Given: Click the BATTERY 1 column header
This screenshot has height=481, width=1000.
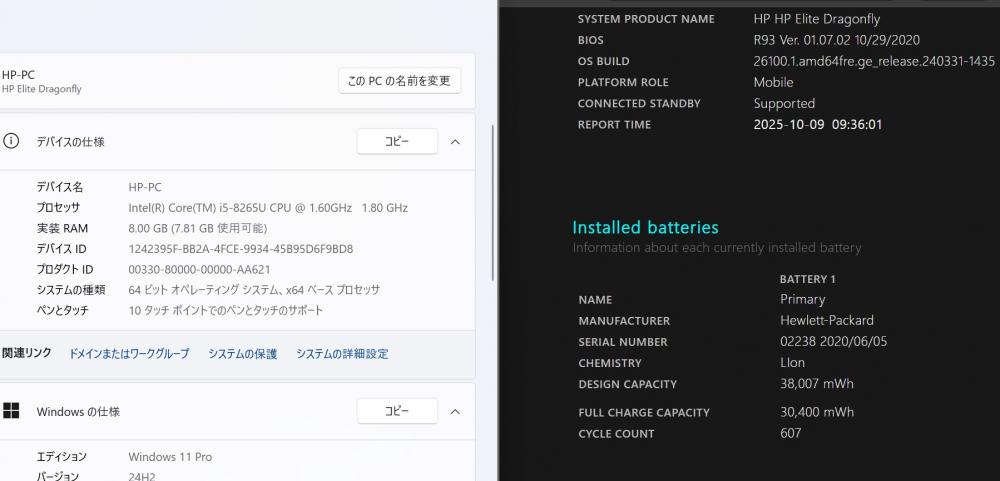Looking at the screenshot, I should 807,279.
